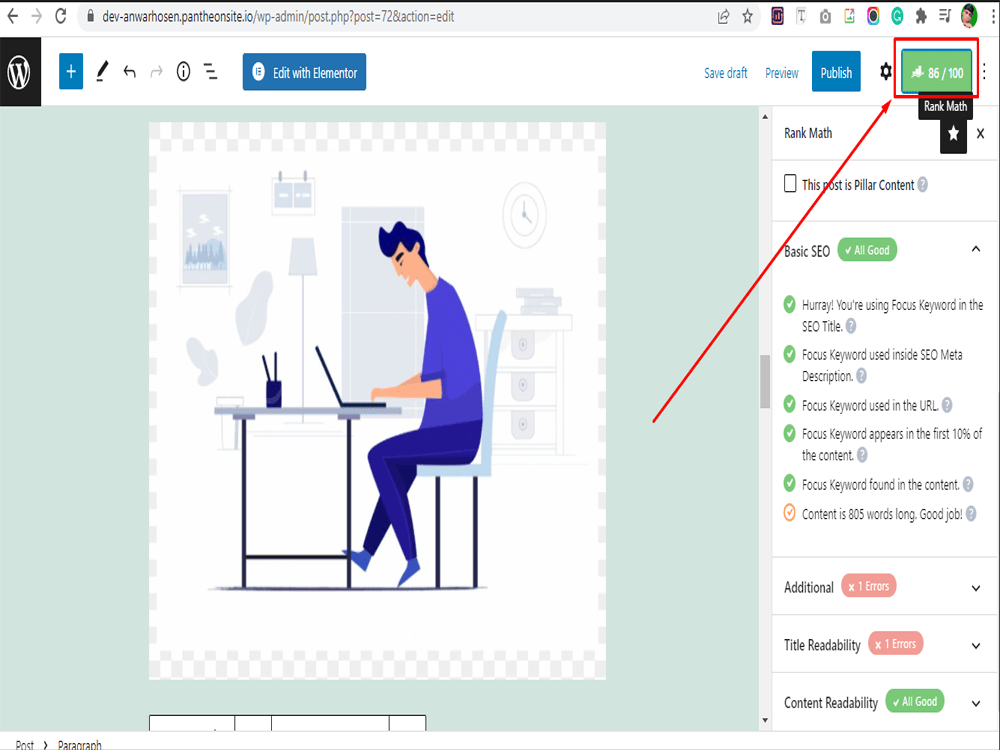Screen dimensions: 1000x750
Task: Close the Rank Math sidebar
Action: [980, 133]
